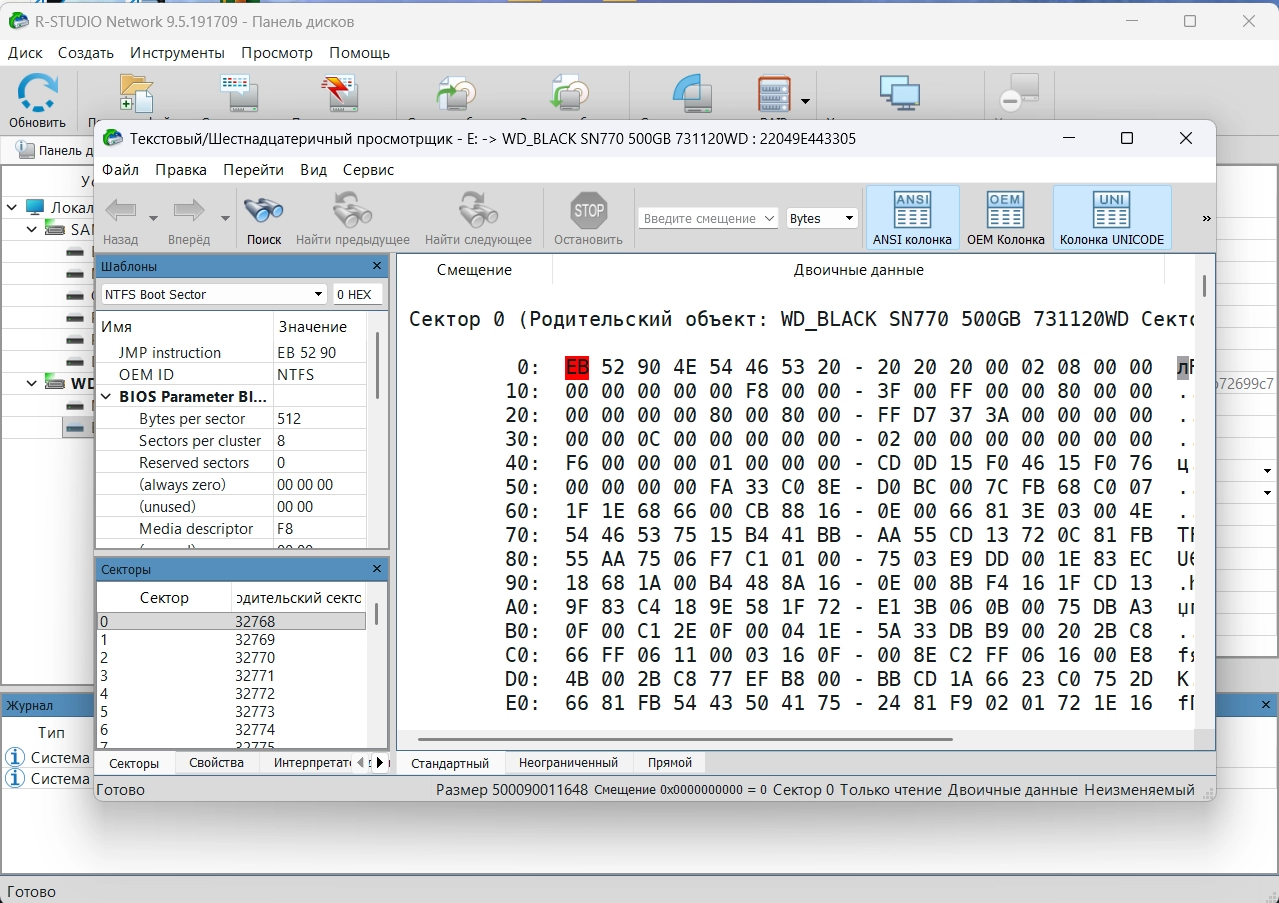
Task: Click the RAID toolbar dropdown arrow in main window
Action: (806, 101)
